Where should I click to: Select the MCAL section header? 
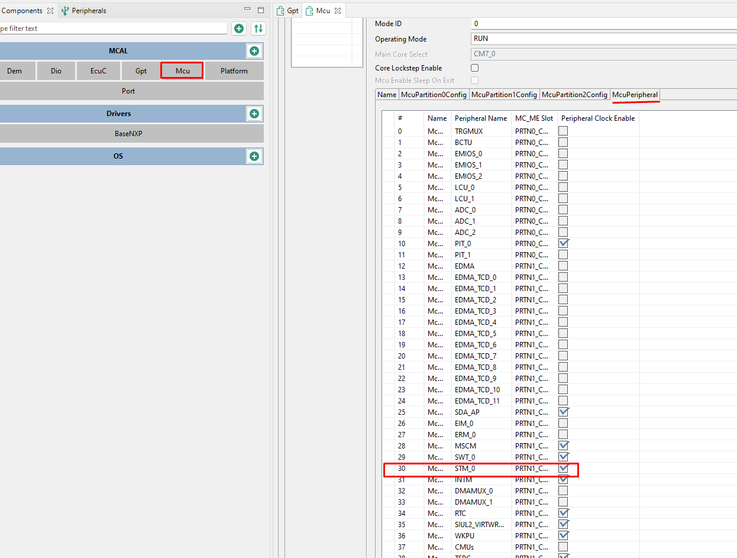point(118,51)
